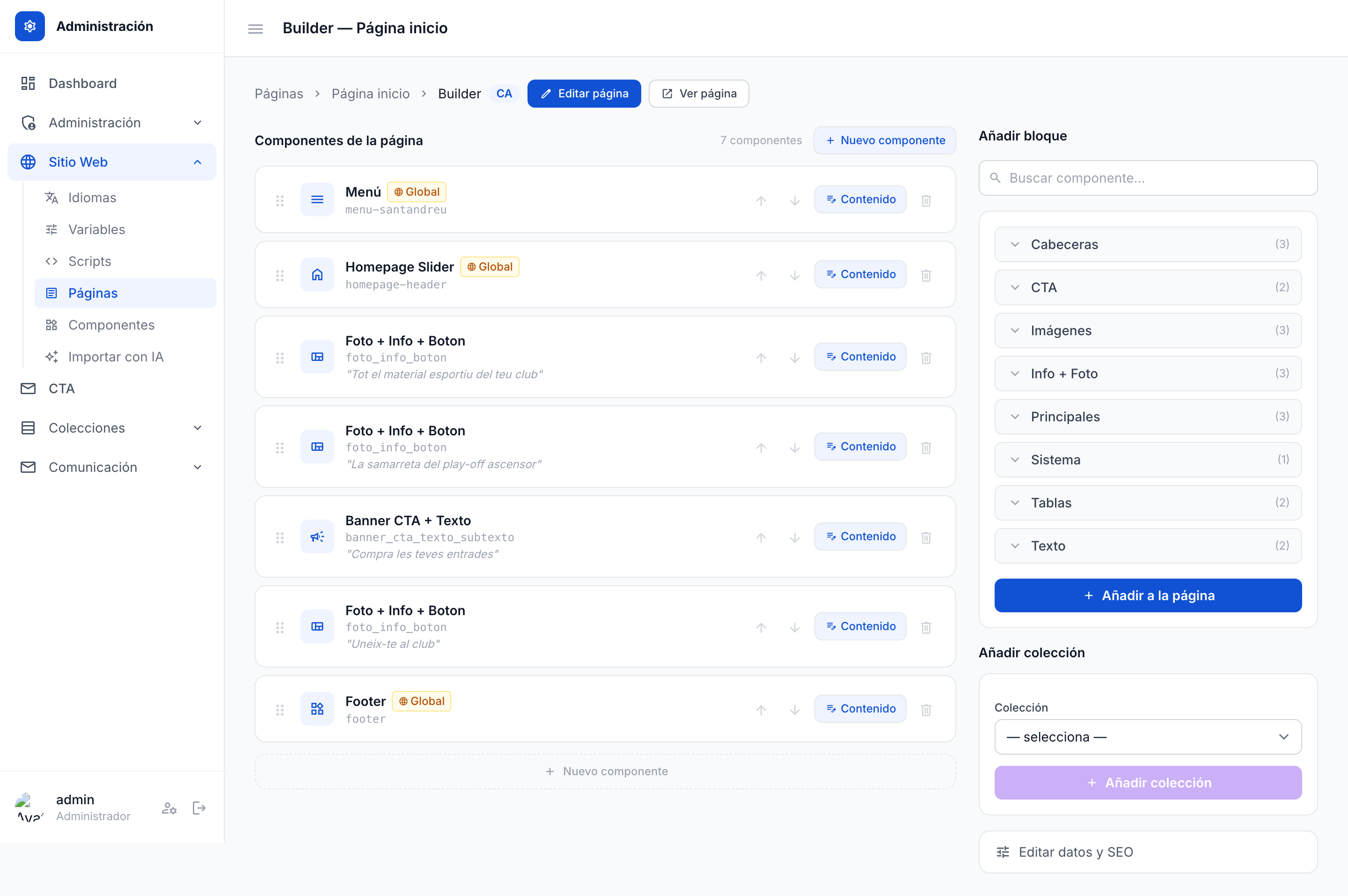The width and height of the screenshot is (1348, 896).
Task: Click the Footer component type icon
Action: coord(317,709)
